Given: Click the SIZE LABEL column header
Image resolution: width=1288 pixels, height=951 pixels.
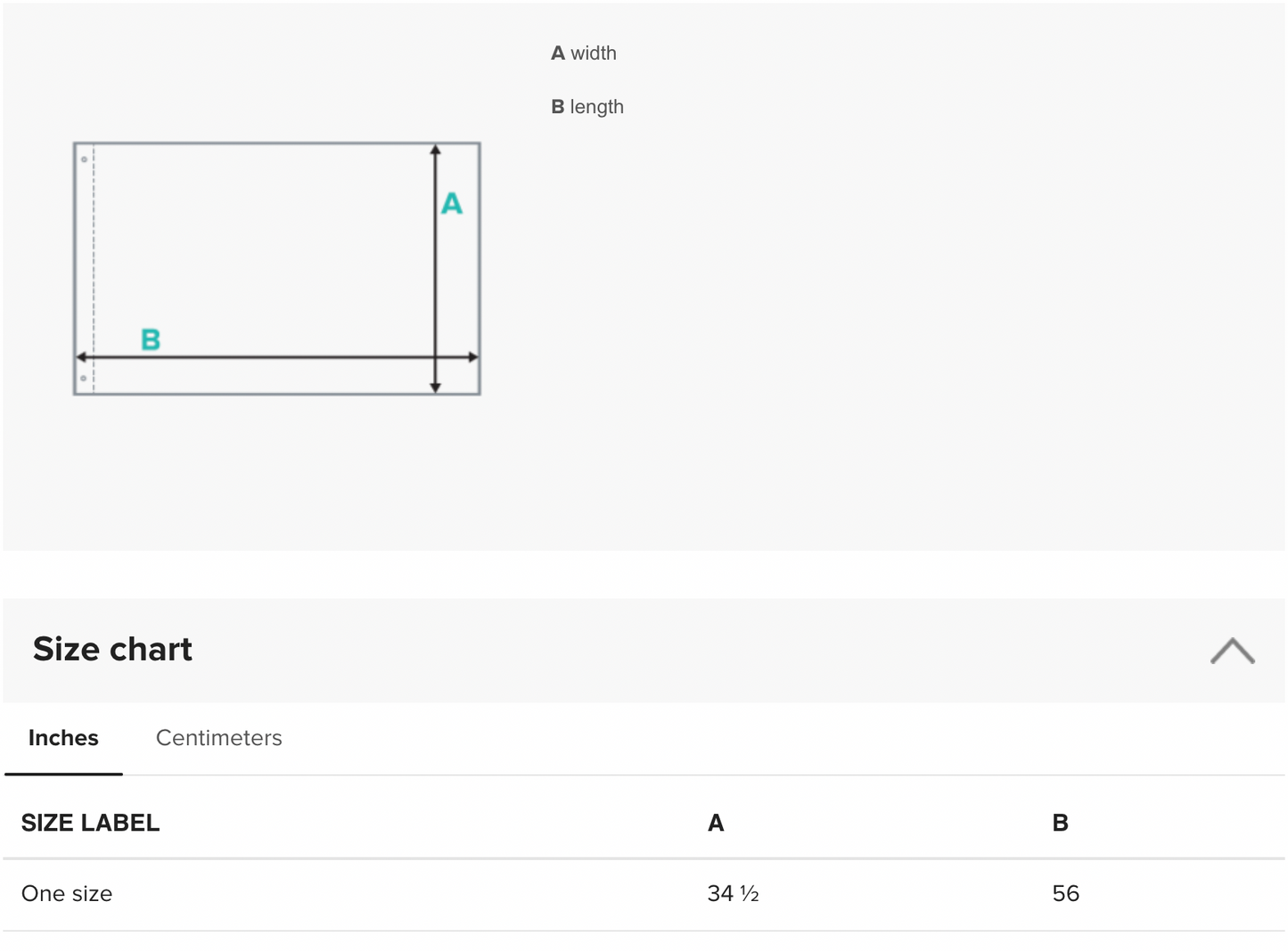Looking at the screenshot, I should point(90,823).
